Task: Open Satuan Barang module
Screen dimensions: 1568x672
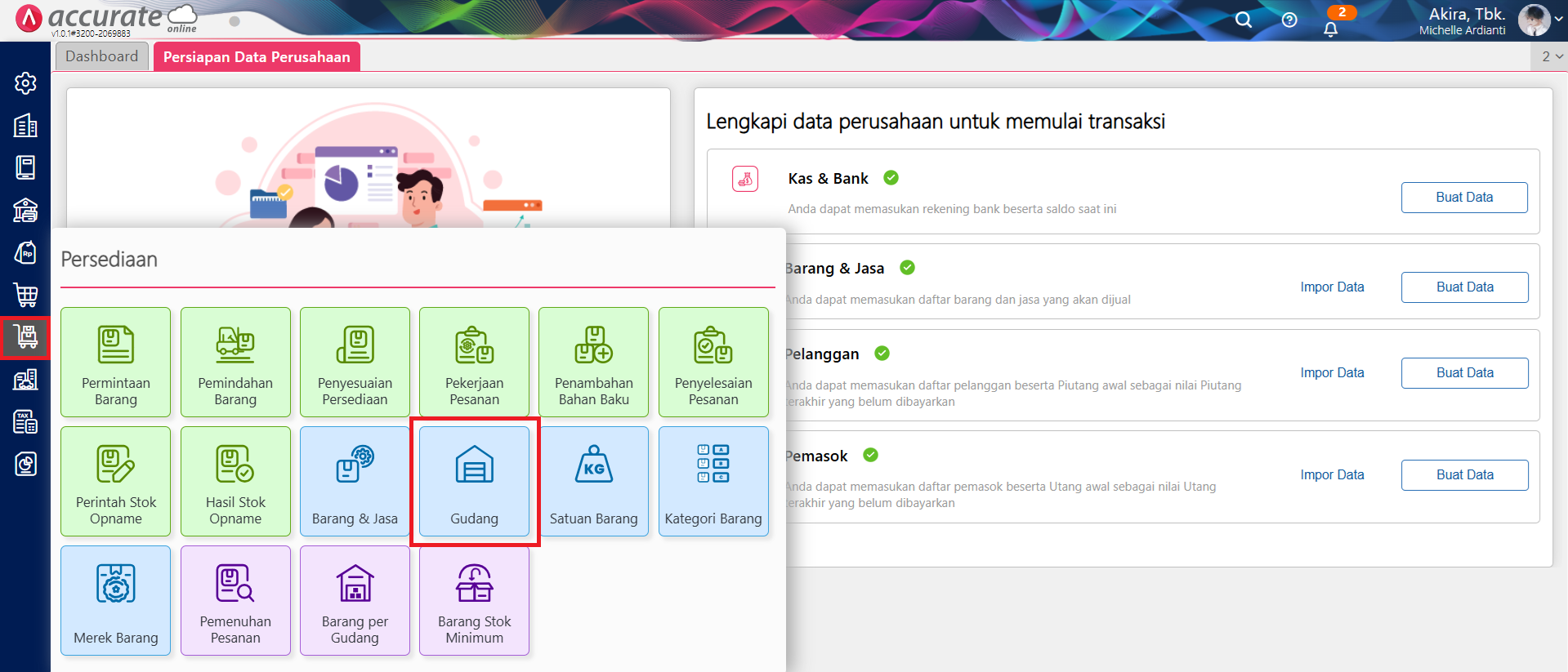Action: [593, 481]
